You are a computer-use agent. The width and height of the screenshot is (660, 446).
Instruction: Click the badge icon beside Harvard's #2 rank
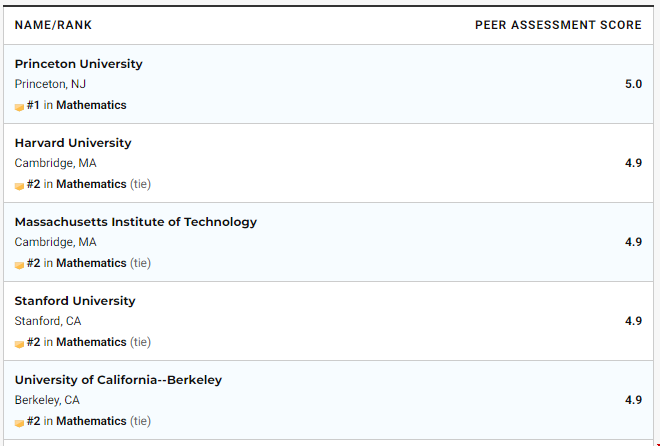point(19,186)
